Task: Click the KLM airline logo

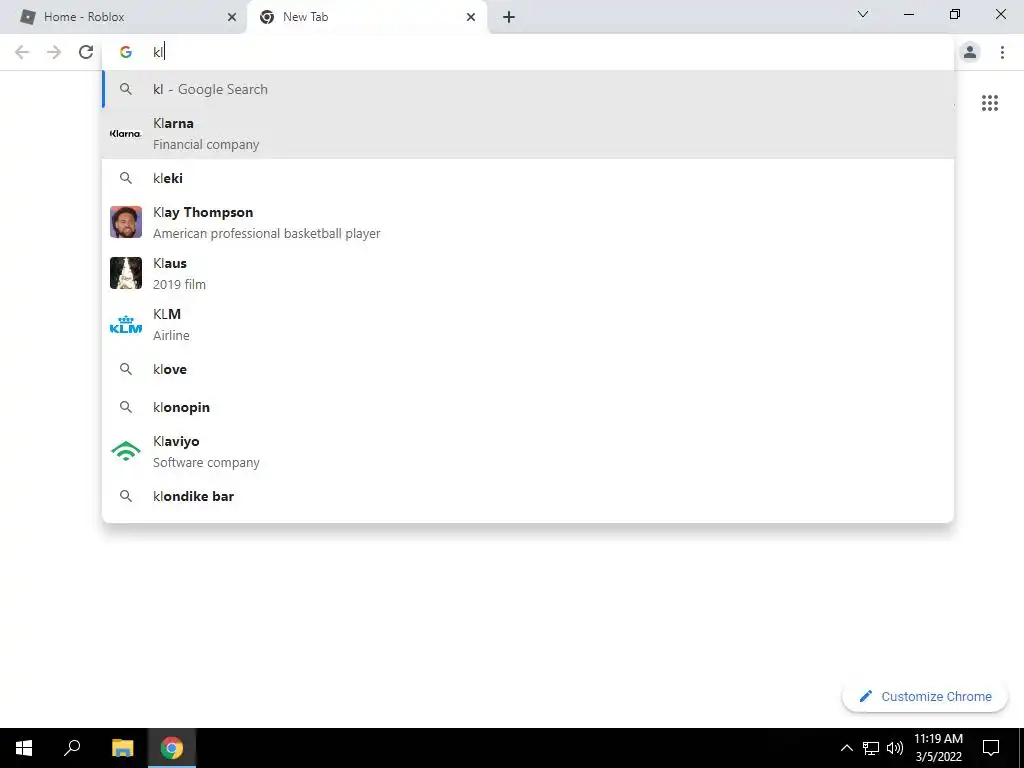Action: pos(125,324)
